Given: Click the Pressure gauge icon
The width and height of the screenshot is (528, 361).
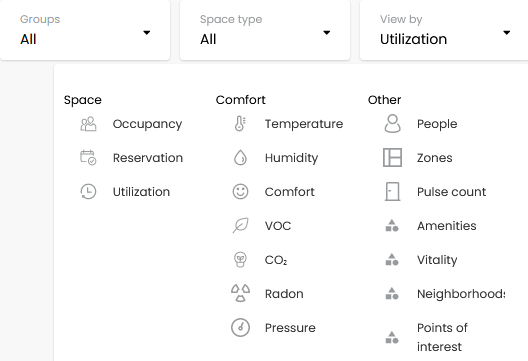Looking at the screenshot, I should [240, 327].
